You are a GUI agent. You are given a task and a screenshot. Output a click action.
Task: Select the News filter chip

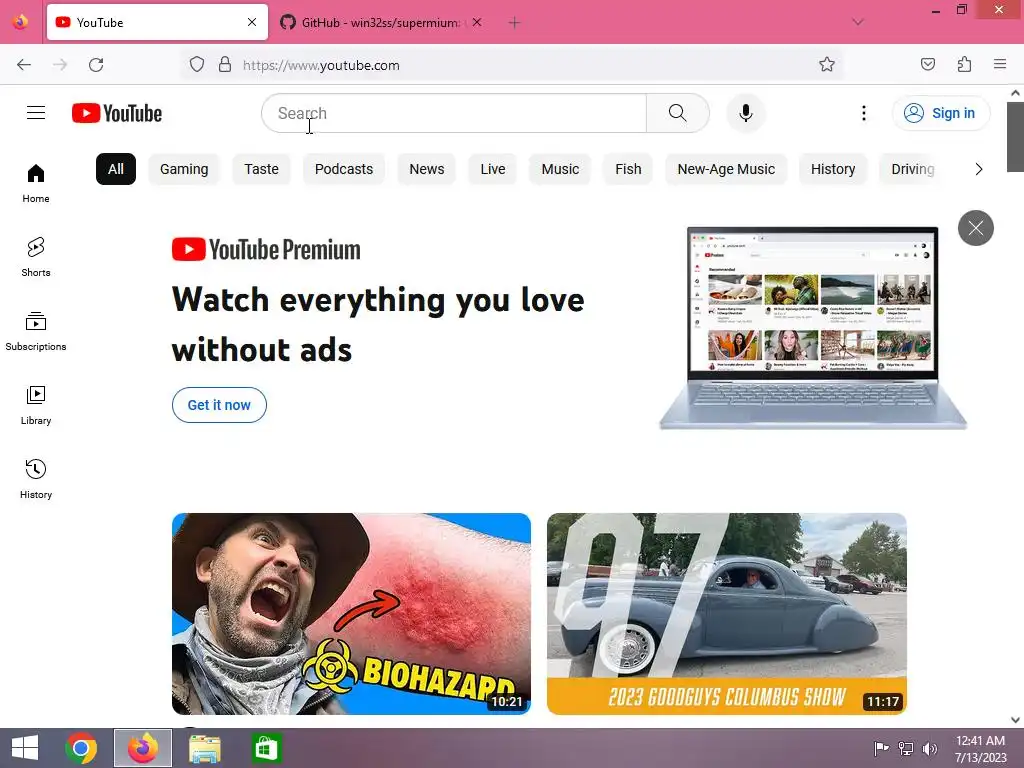pos(426,169)
